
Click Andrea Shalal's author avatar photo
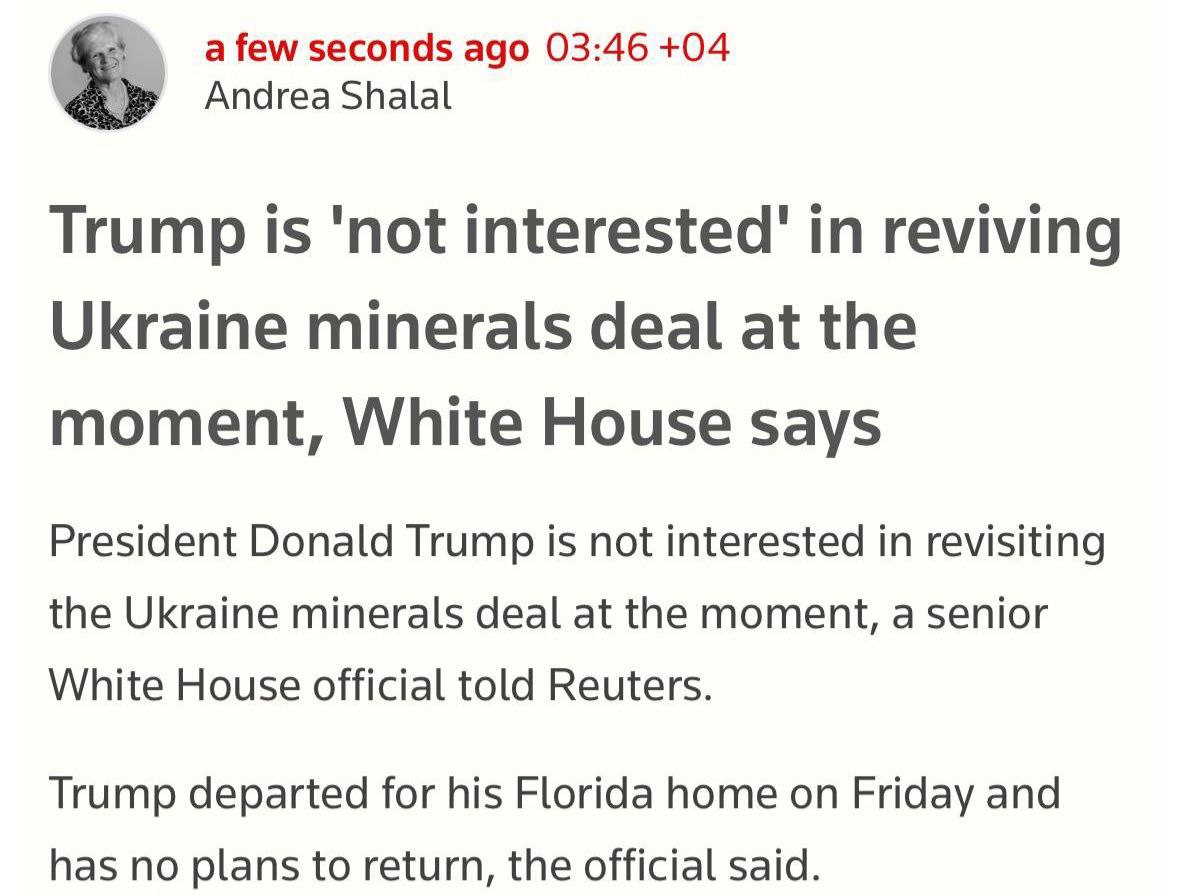[108, 72]
